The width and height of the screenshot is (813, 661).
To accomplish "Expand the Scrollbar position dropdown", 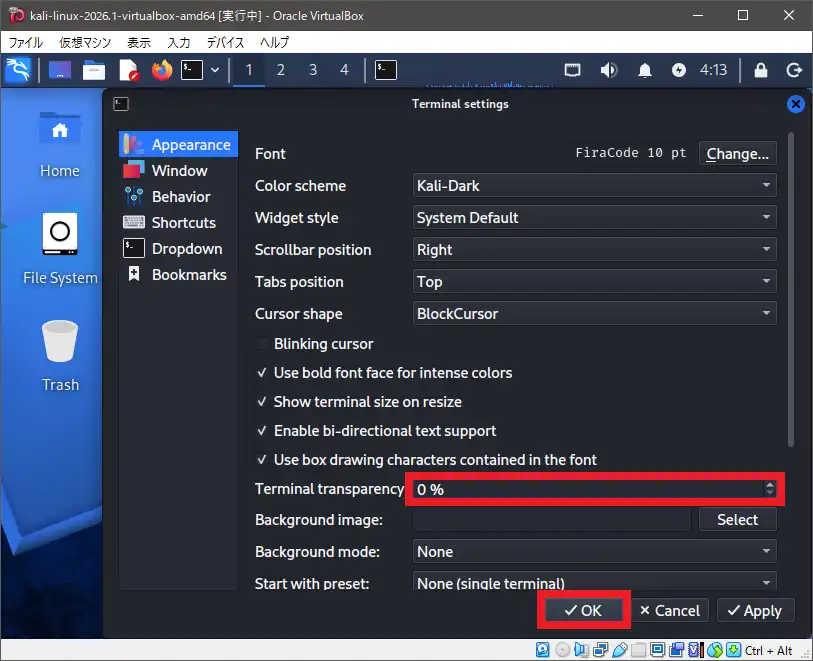I will coord(595,250).
